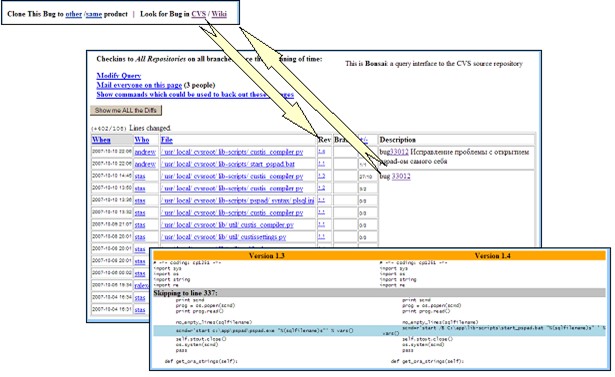The width and height of the screenshot is (615, 377).
Task: Open the custissettings.py file link
Action: pos(223,237)
